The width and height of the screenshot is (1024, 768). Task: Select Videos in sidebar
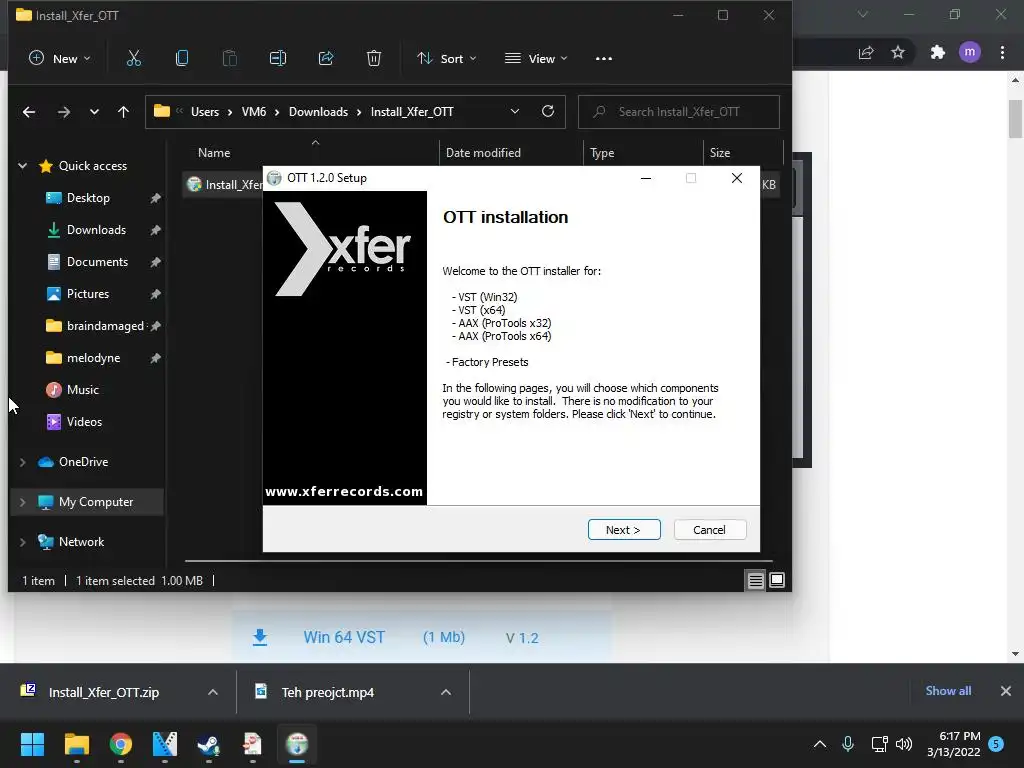pos(82,422)
